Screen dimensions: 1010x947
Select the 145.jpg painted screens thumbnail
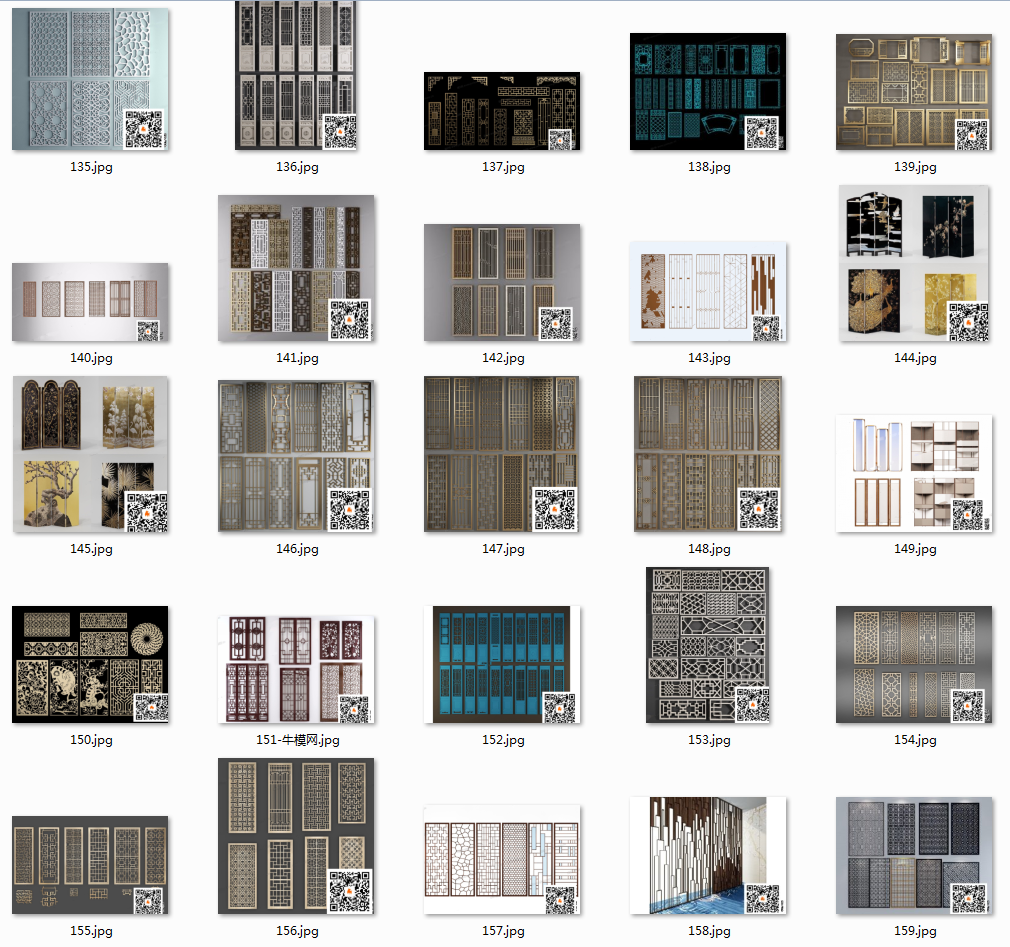[90, 454]
